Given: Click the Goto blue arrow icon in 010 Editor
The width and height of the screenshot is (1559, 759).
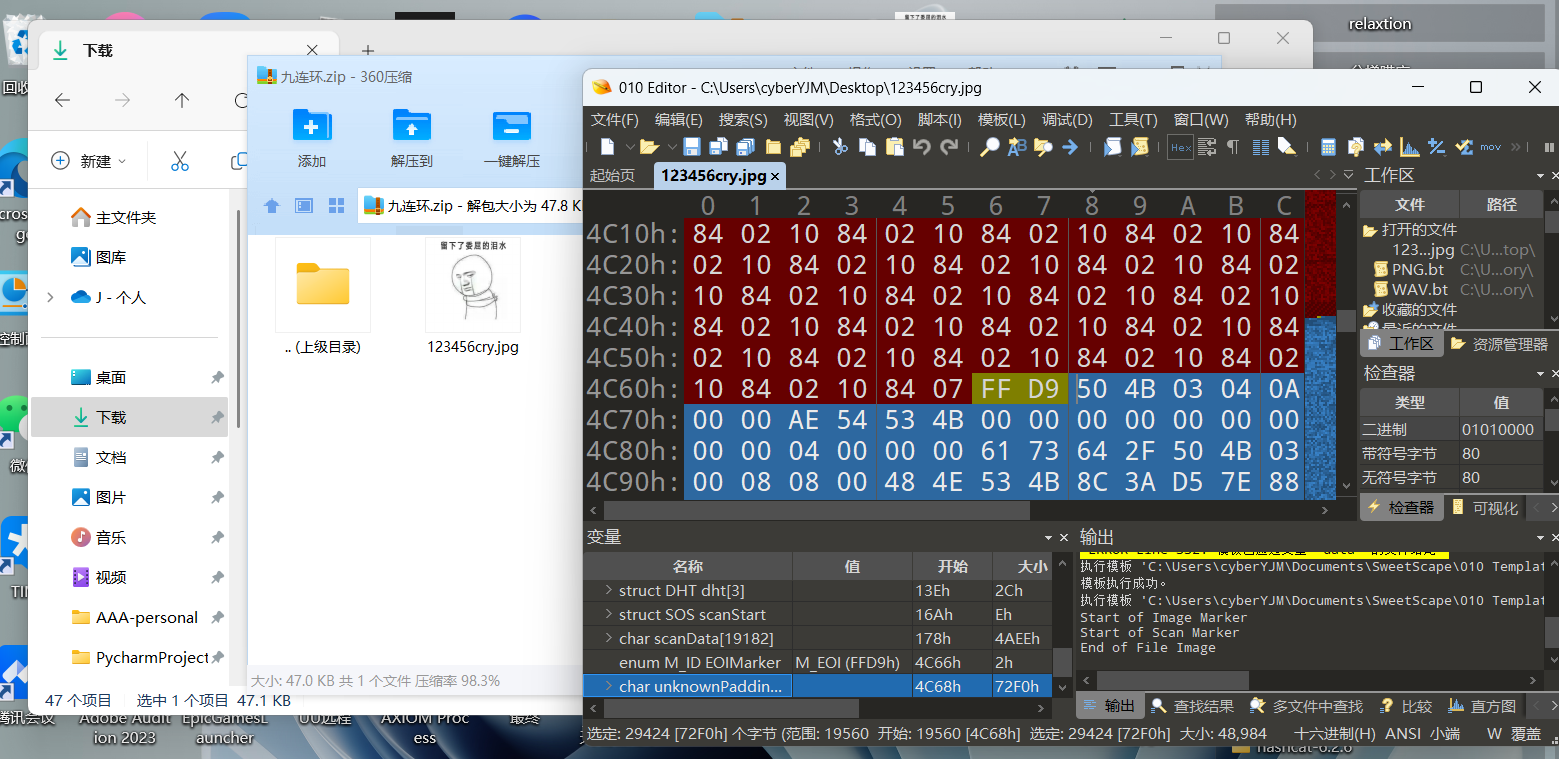Looking at the screenshot, I should [x=1070, y=147].
